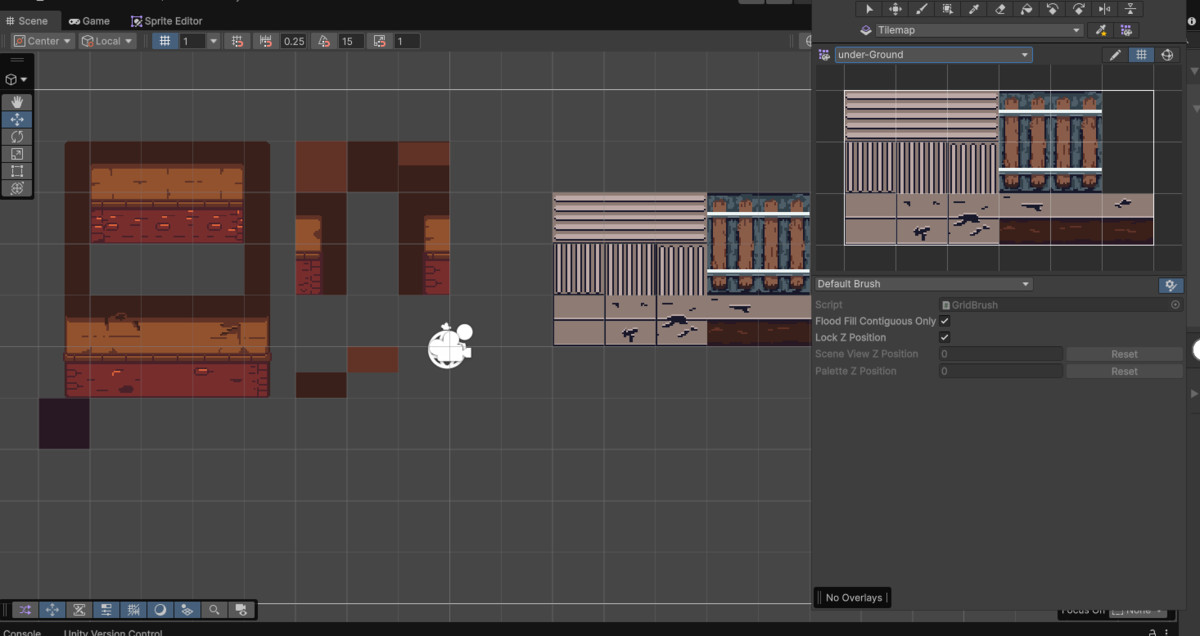
Task: Open the Sprite Editor tab
Action: pyautogui.click(x=167, y=21)
